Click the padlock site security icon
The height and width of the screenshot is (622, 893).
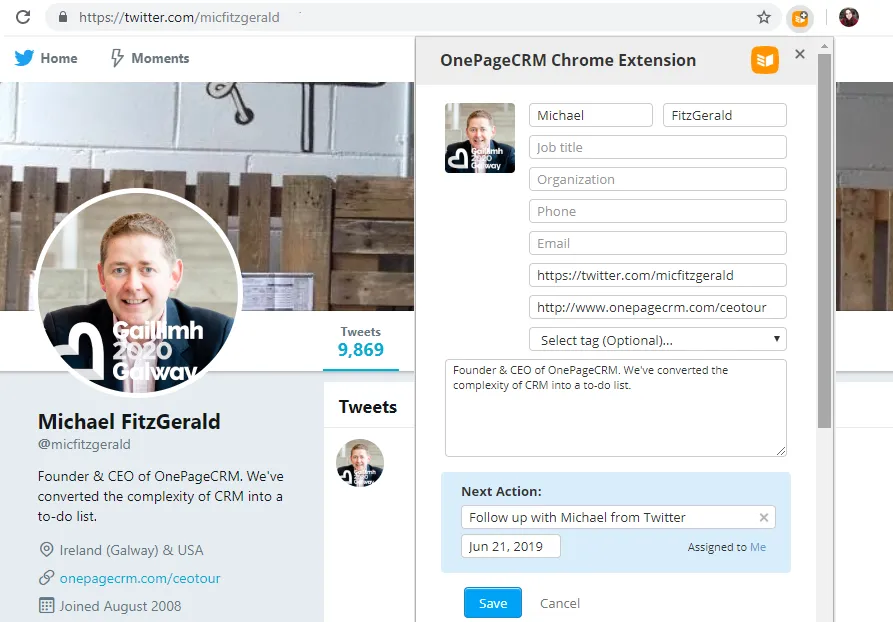pyautogui.click(x=63, y=17)
